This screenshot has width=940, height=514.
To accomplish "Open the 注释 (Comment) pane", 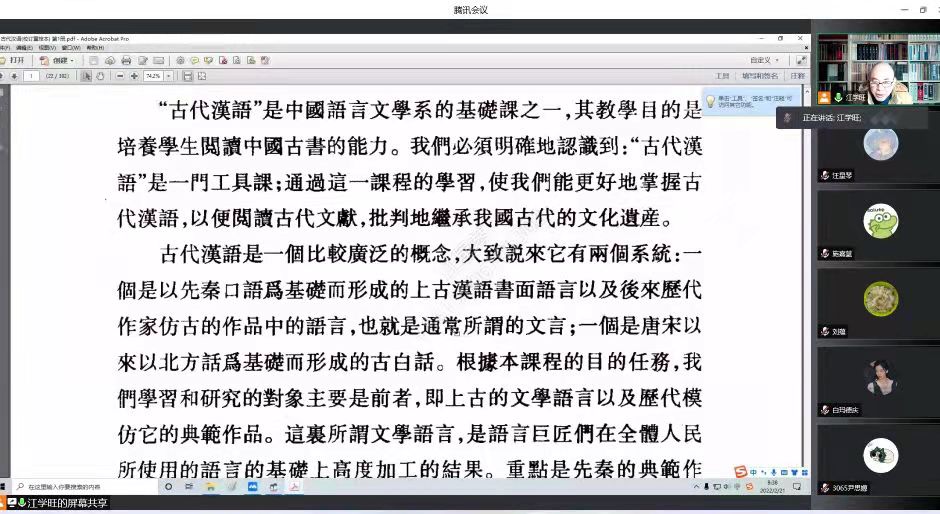I will 797,76.
